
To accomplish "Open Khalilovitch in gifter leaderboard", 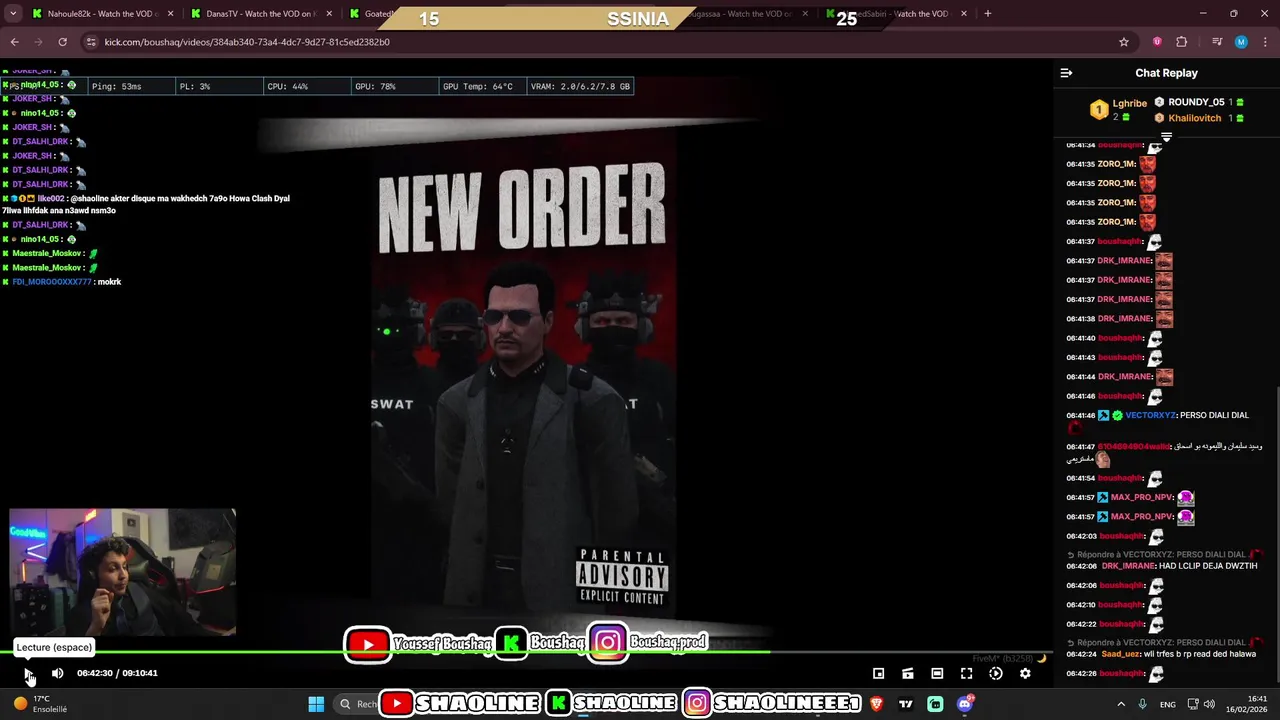I will (x=1199, y=118).
